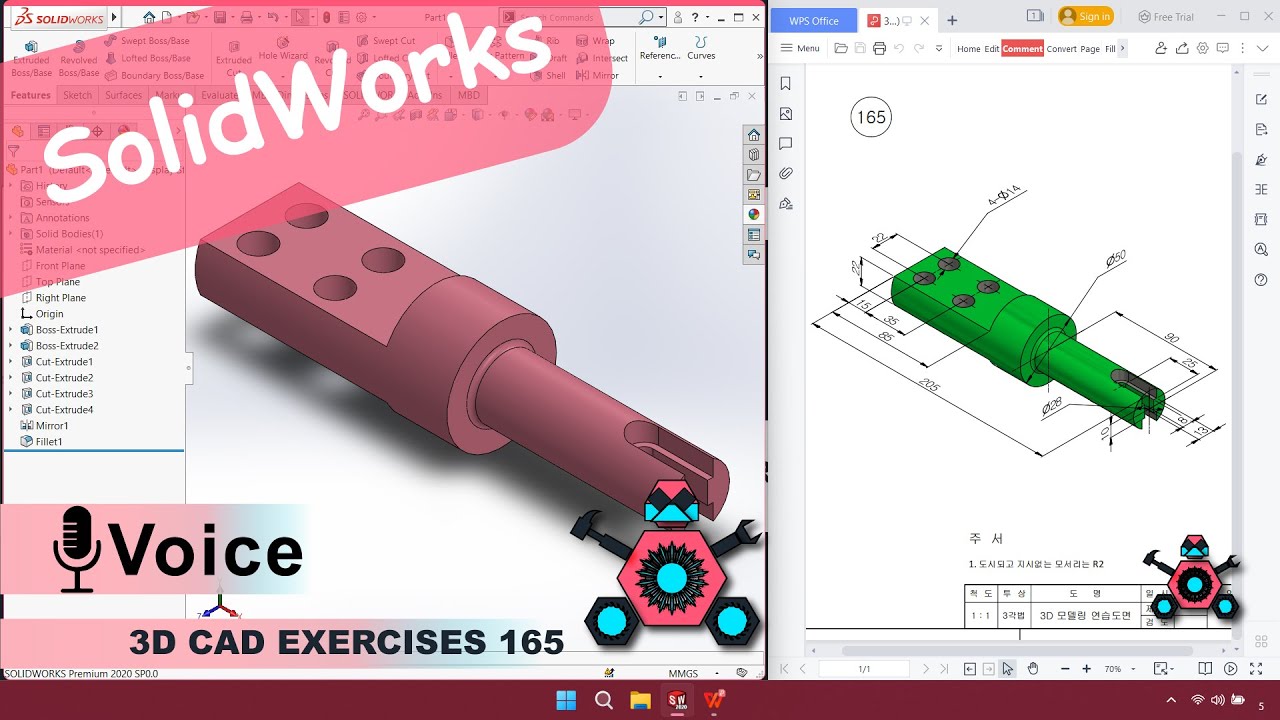
Task: Select the Cut-Extrude4 feature
Action: 56,409
